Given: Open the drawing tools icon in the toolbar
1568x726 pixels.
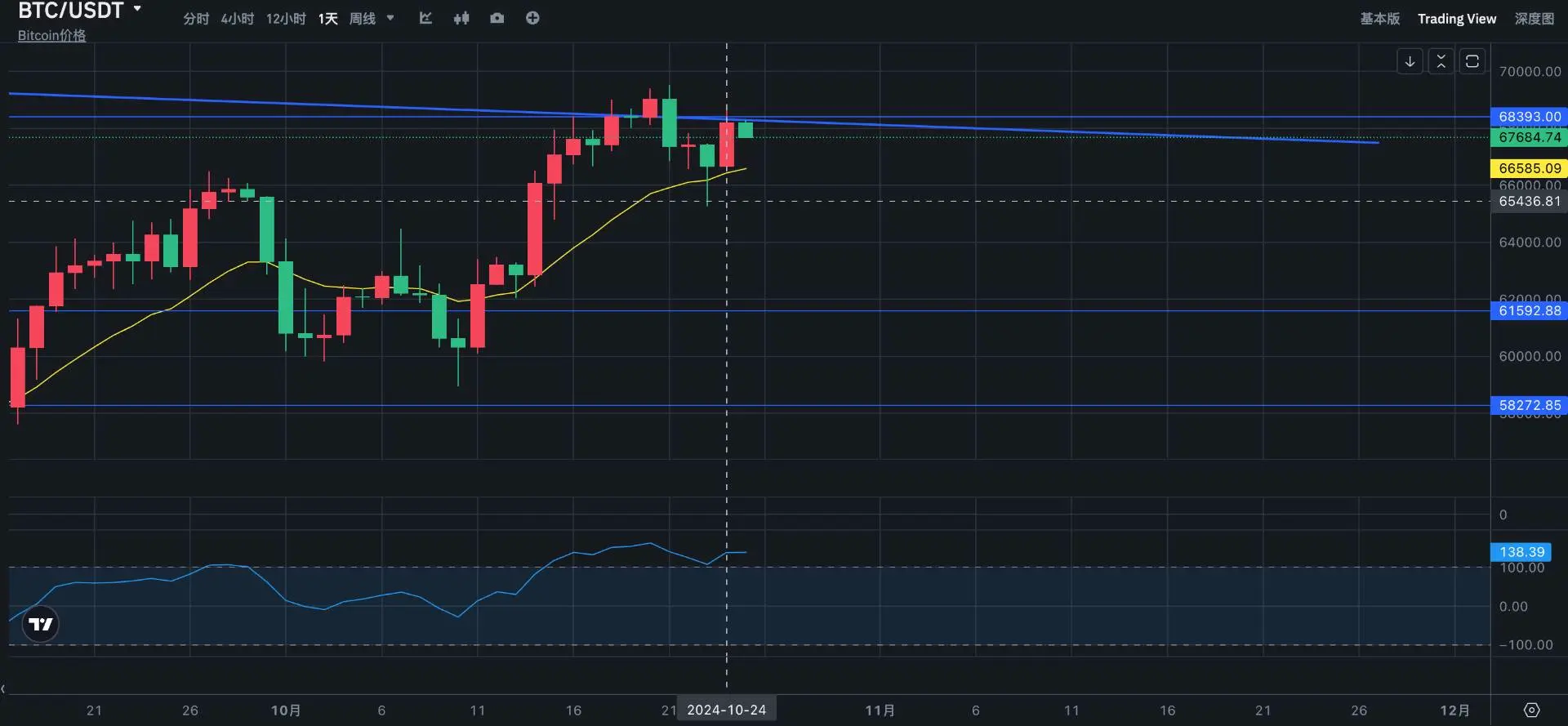Looking at the screenshot, I should pos(425,18).
